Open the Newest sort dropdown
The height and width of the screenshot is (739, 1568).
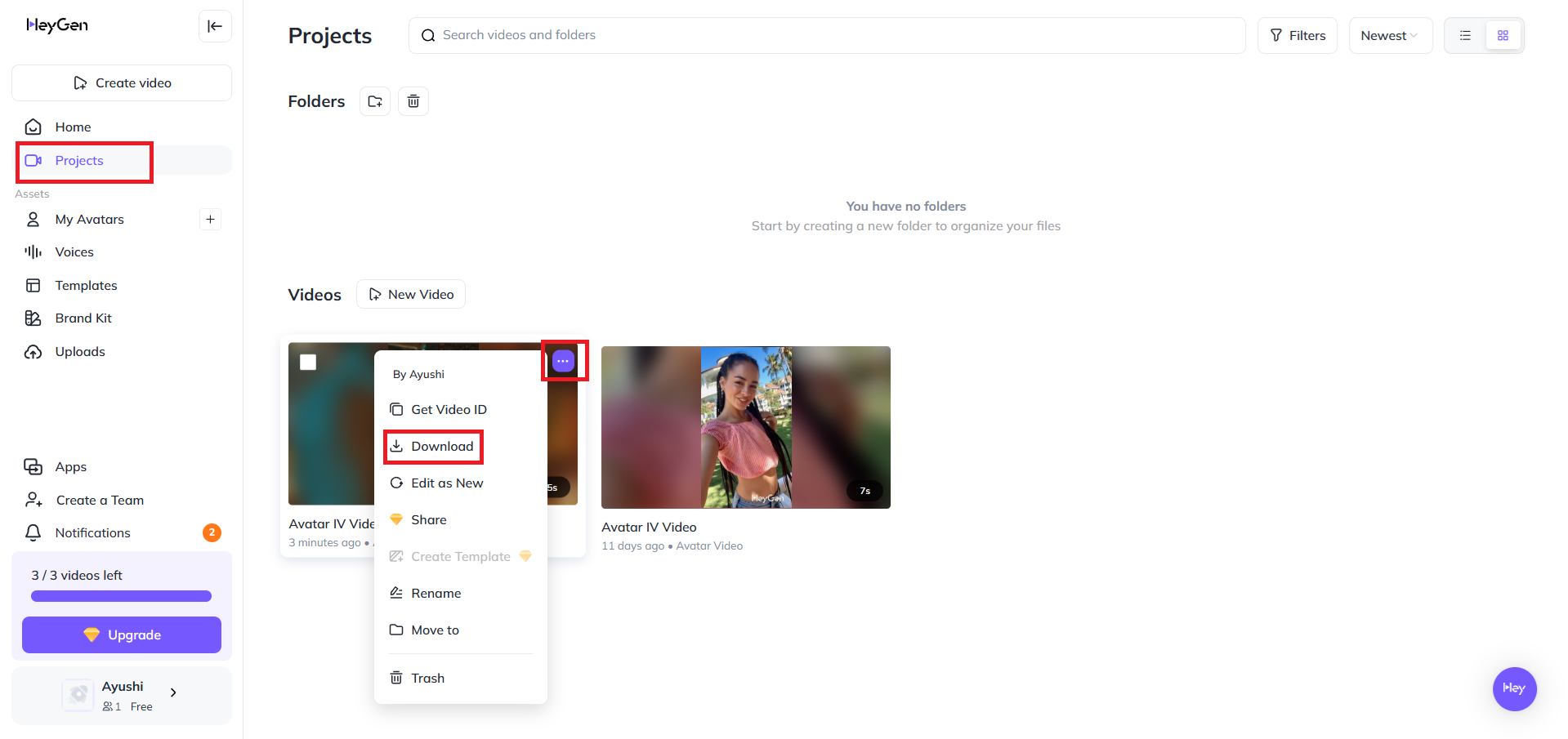point(1390,36)
